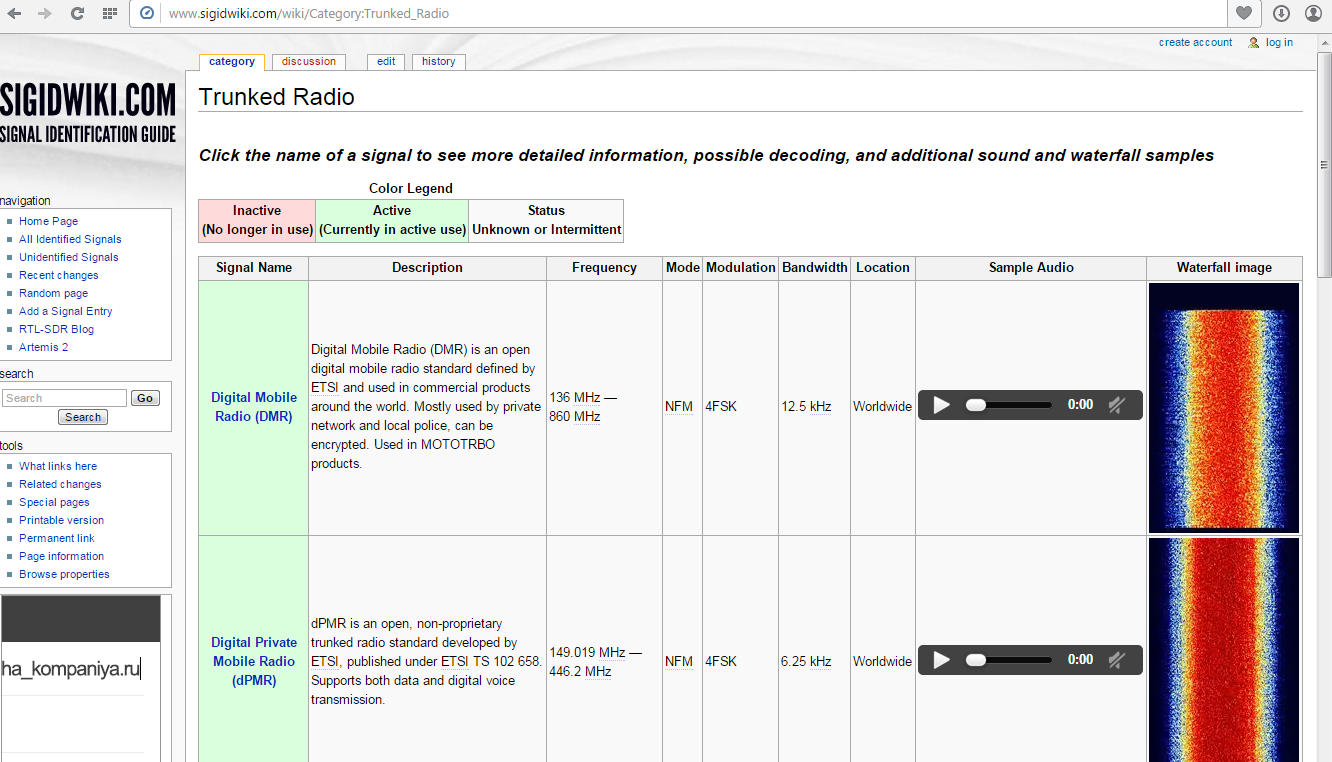Play the DMR sample audio
Image resolution: width=1332 pixels, height=762 pixels.
click(941, 405)
